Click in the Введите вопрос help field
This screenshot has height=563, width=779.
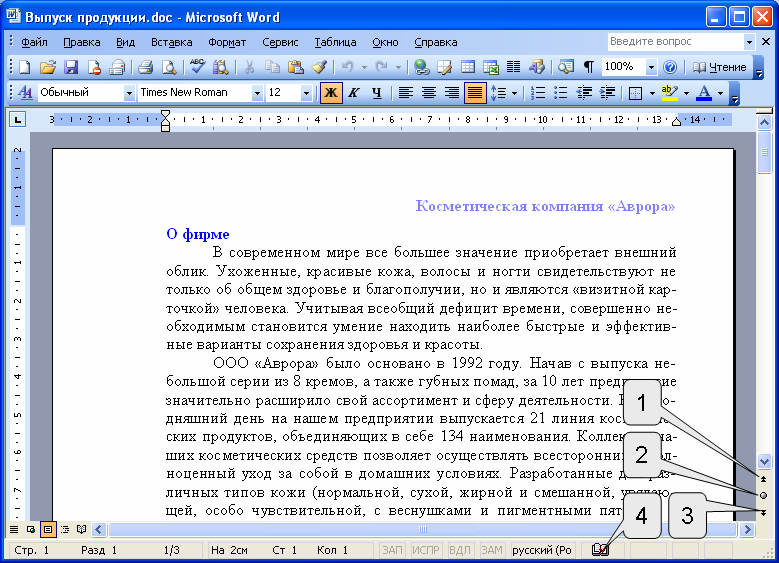click(x=675, y=42)
